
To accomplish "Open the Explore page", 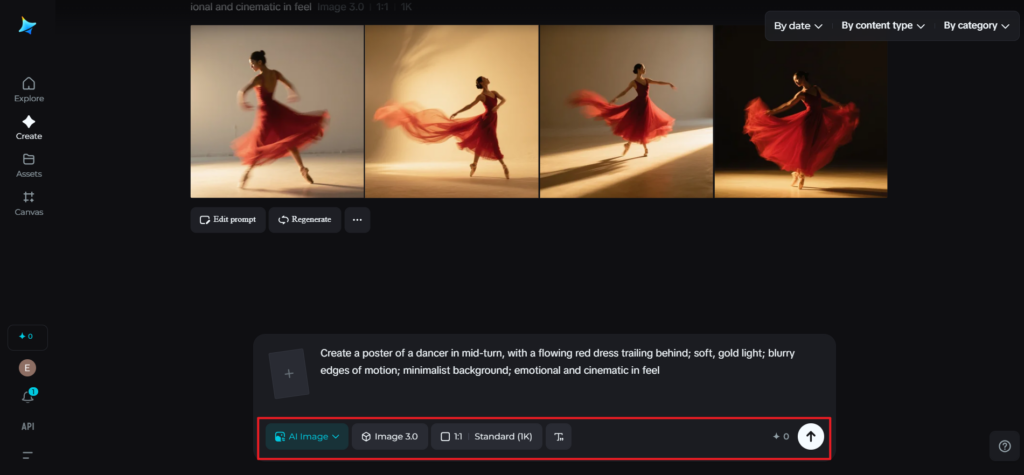I will point(29,89).
